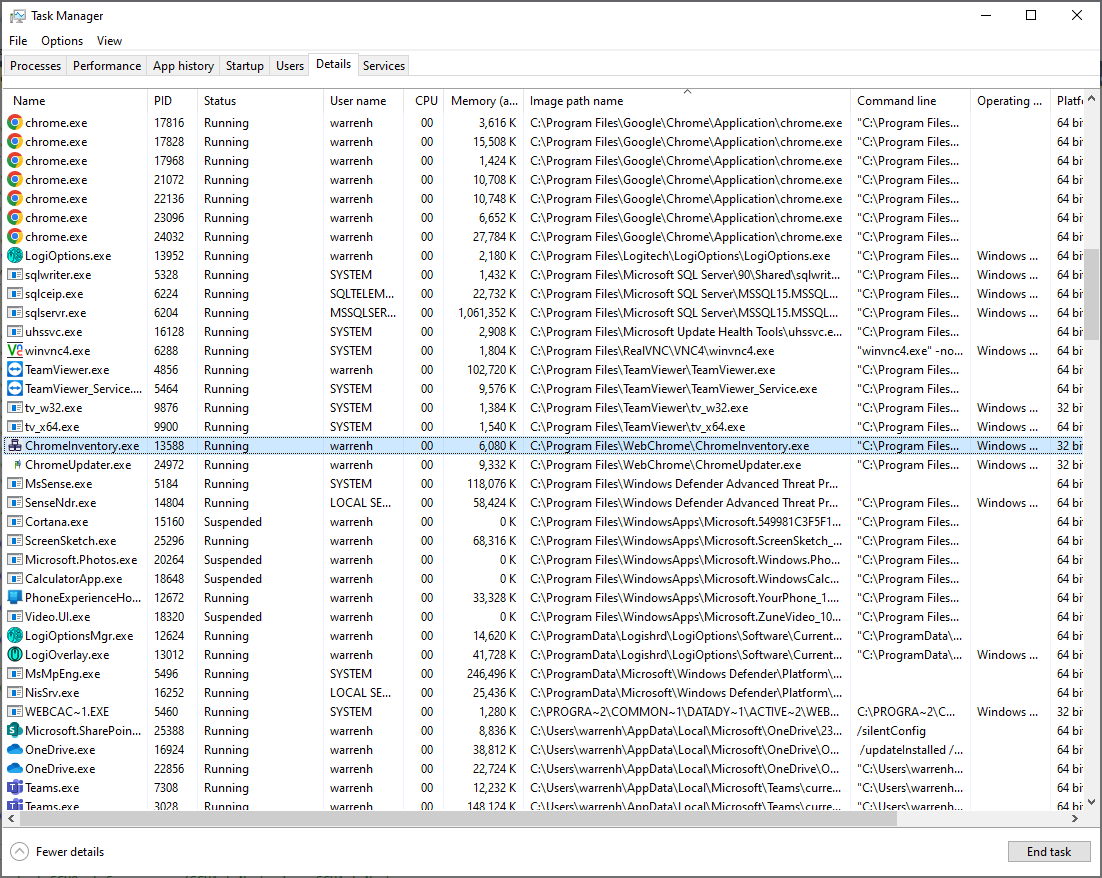Open the File menu
Image resolution: width=1102 pixels, height=878 pixels.
pos(18,41)
